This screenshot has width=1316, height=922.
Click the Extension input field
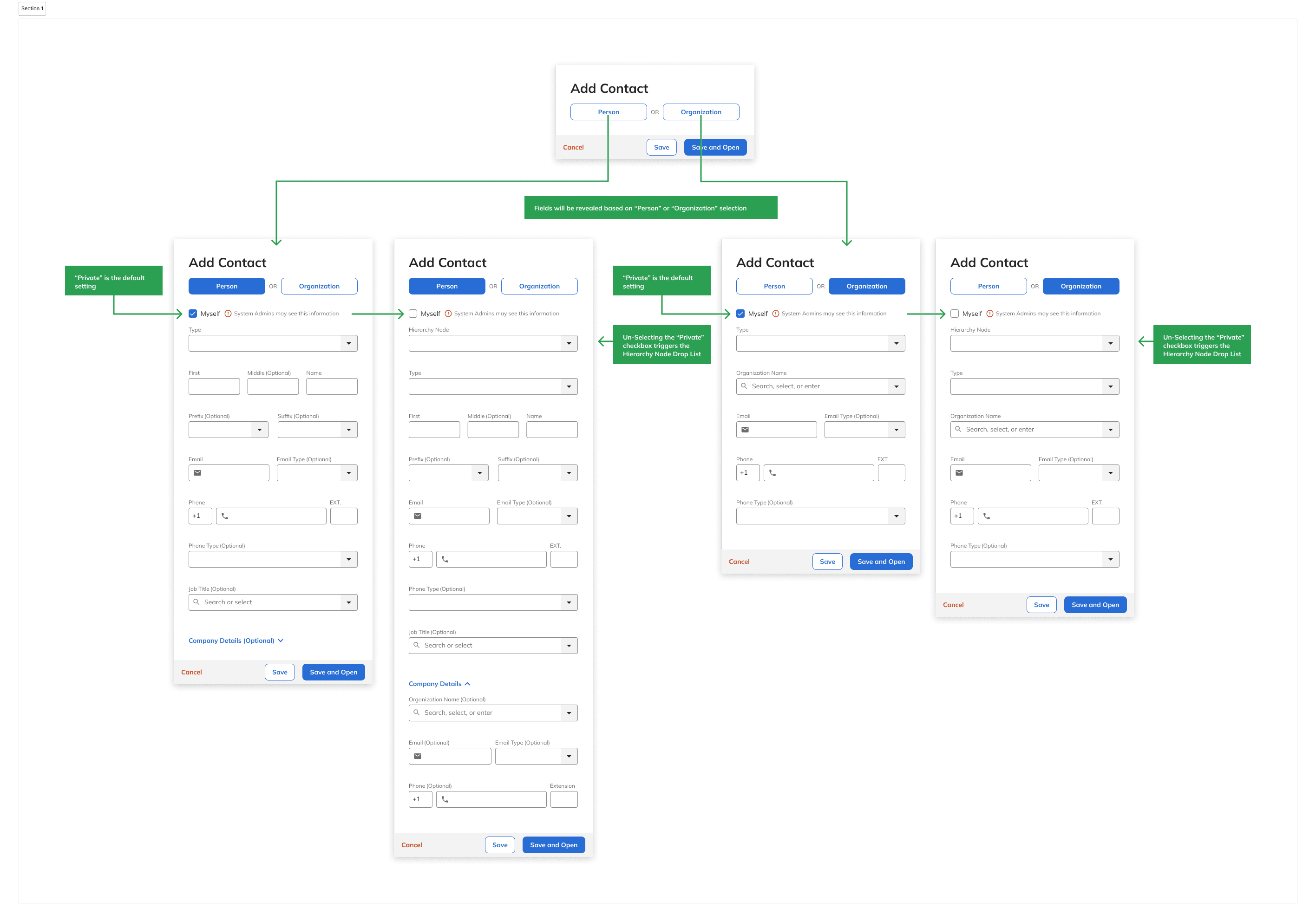point(563,799)
